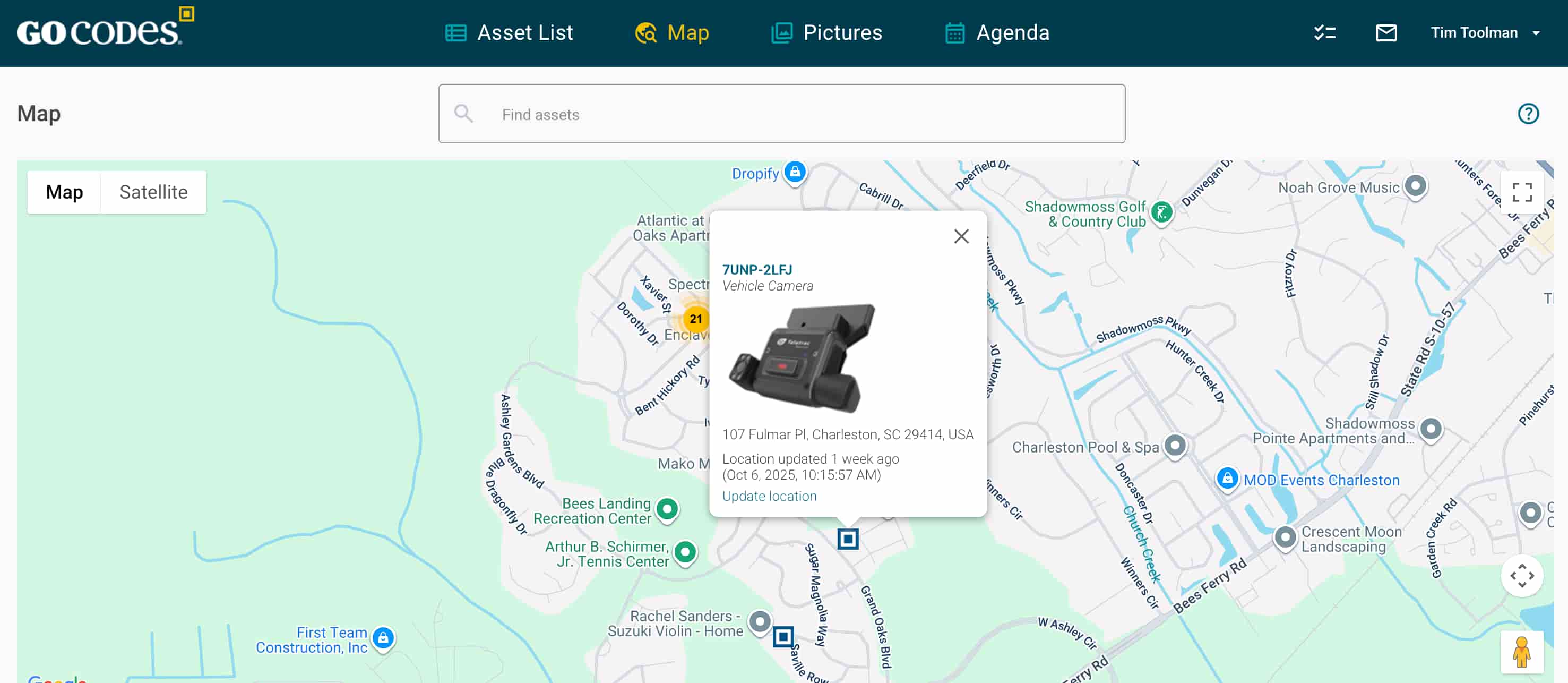Activate Street View with the pegman icon
Screen dimensions: 1568x683
click(1522, 652)
